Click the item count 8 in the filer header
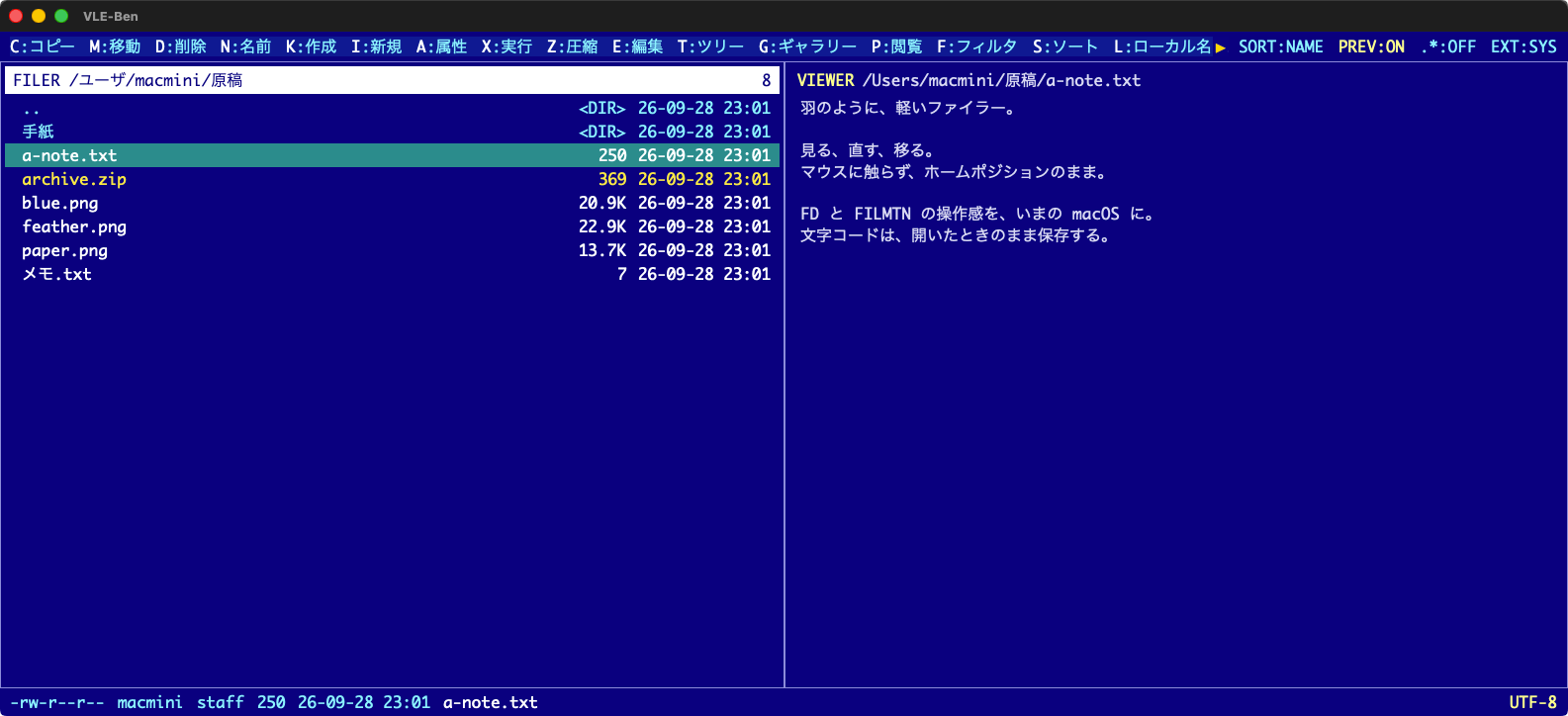 [x=766, y=80]
